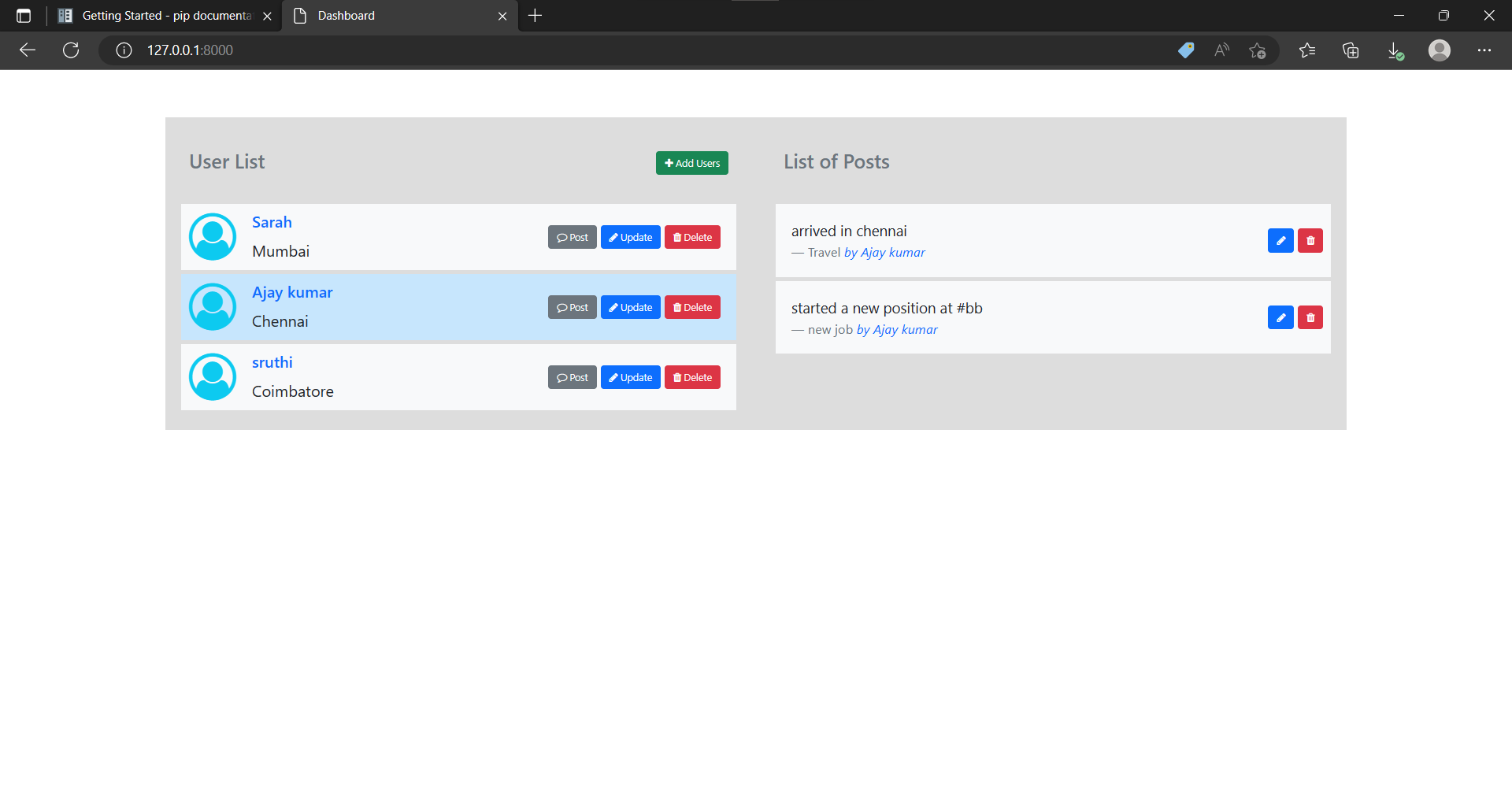Delete the "started a new position" post

(1310, 317)
